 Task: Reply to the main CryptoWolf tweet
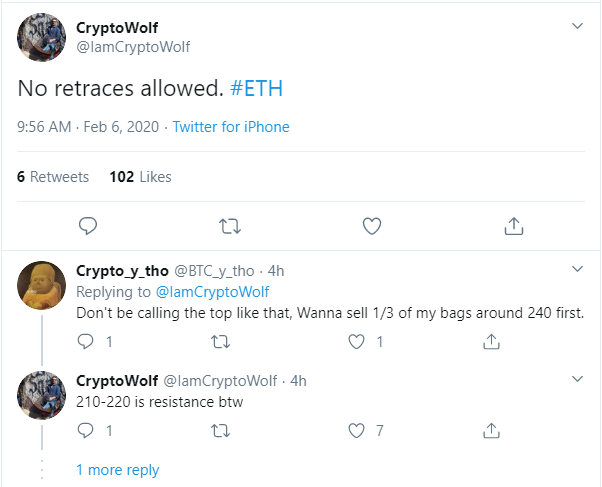click(88, 226)
